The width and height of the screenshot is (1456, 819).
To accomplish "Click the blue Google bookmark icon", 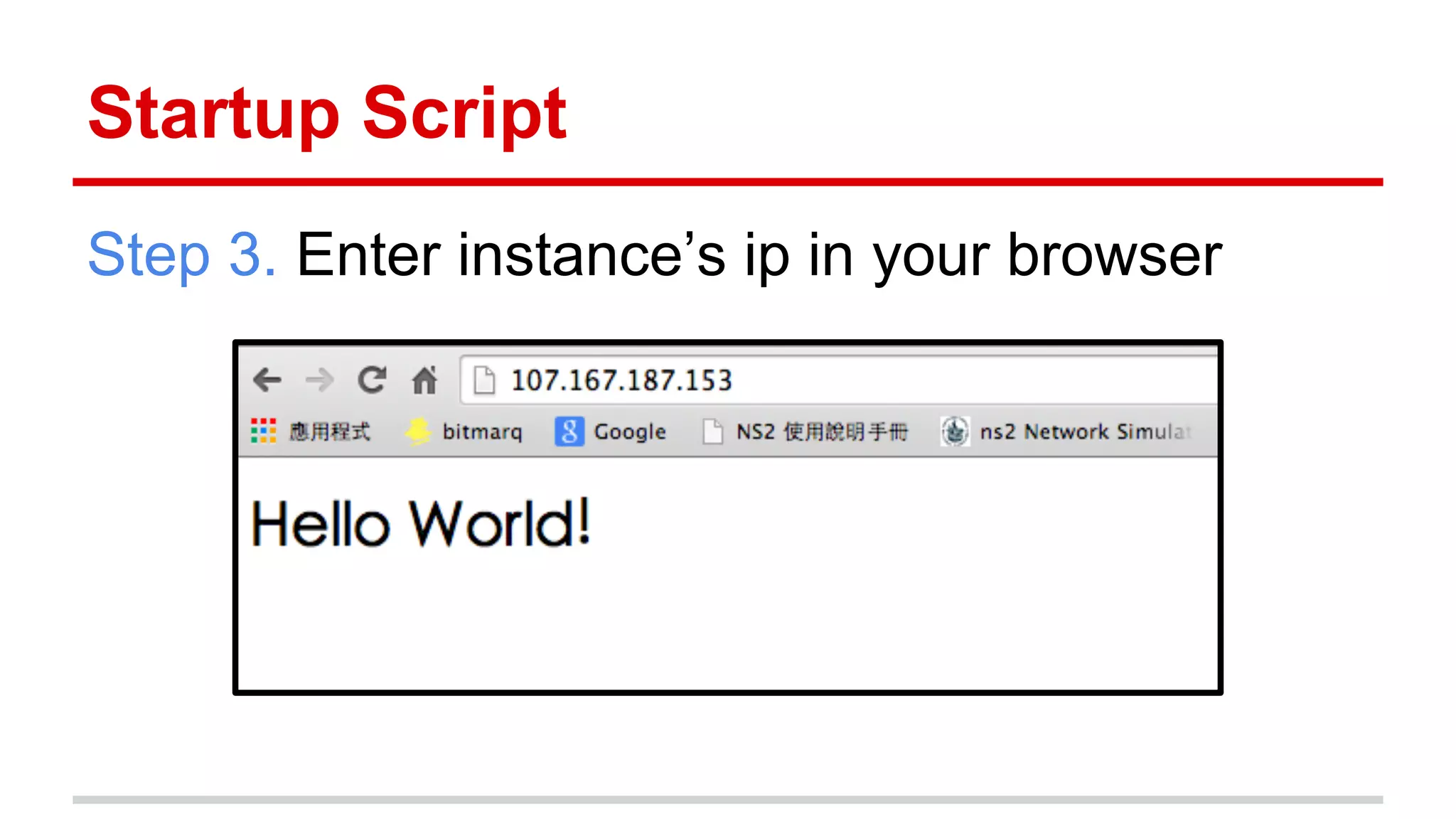I will (x=569, y=431).
